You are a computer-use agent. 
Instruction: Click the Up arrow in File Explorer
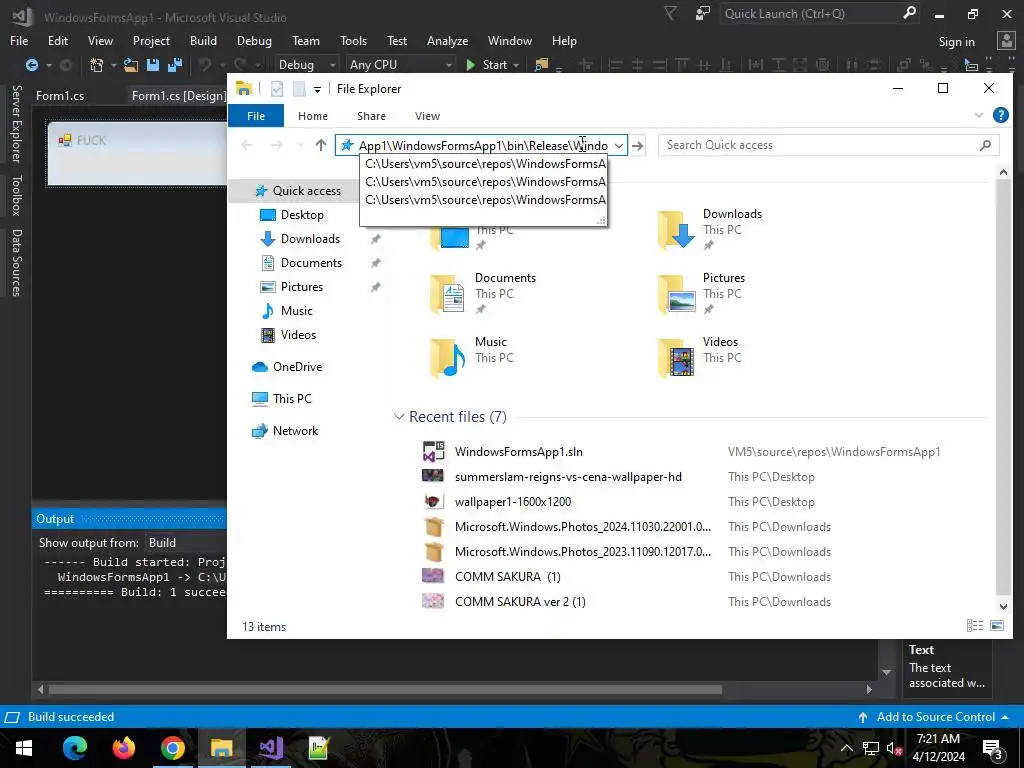[321, 145]
